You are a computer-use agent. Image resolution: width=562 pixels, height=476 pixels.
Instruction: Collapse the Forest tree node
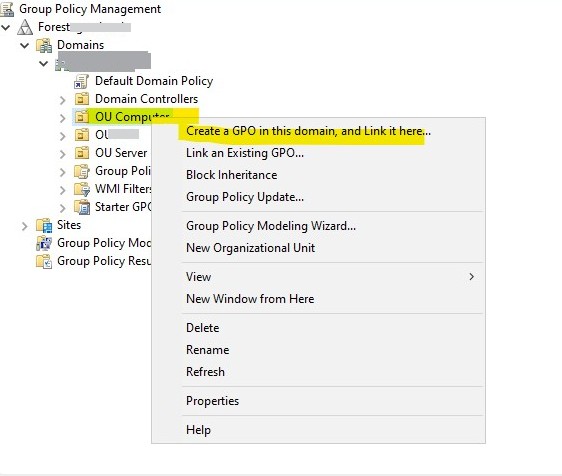(5, 27)
